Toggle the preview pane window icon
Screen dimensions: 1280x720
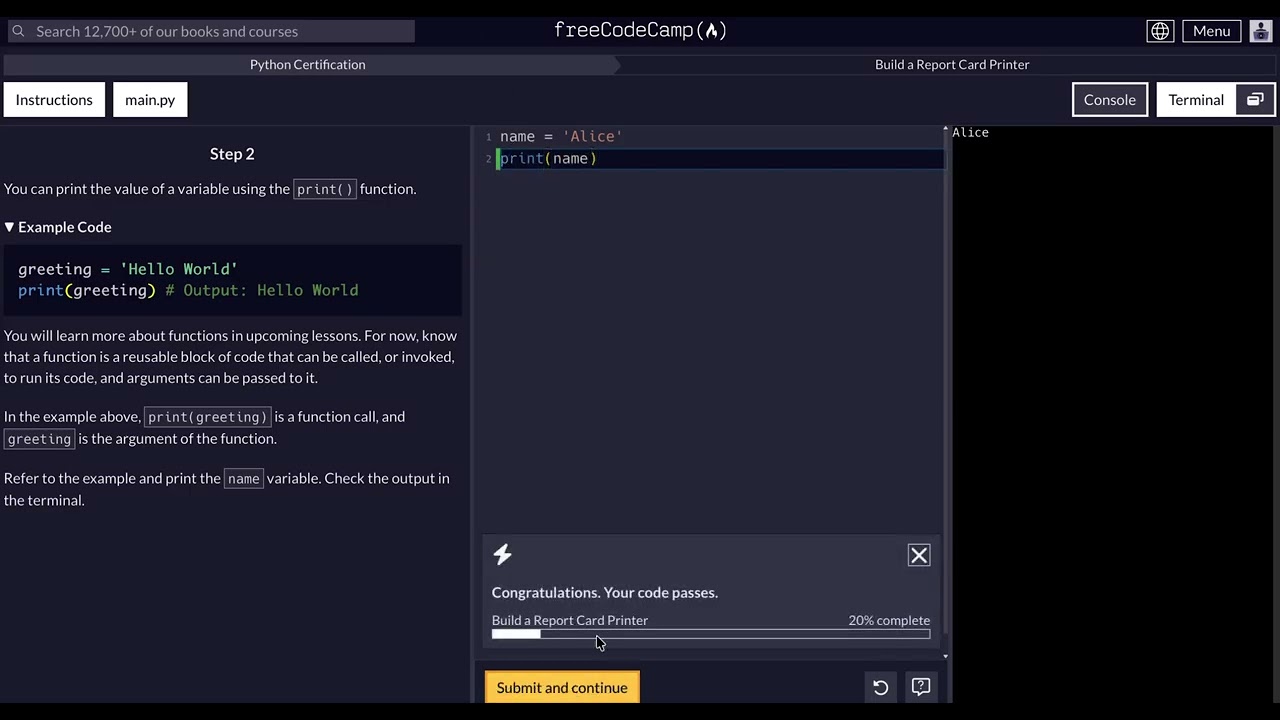1255,100
